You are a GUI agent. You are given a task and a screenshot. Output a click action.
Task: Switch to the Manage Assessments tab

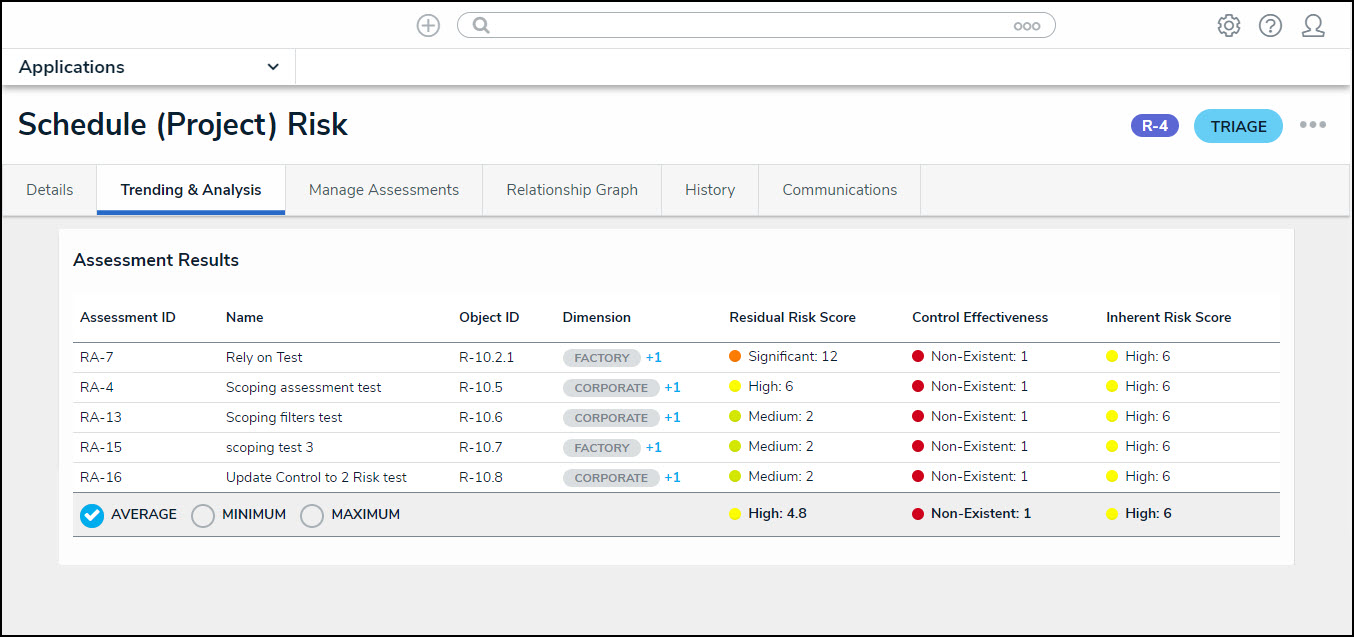383,190
